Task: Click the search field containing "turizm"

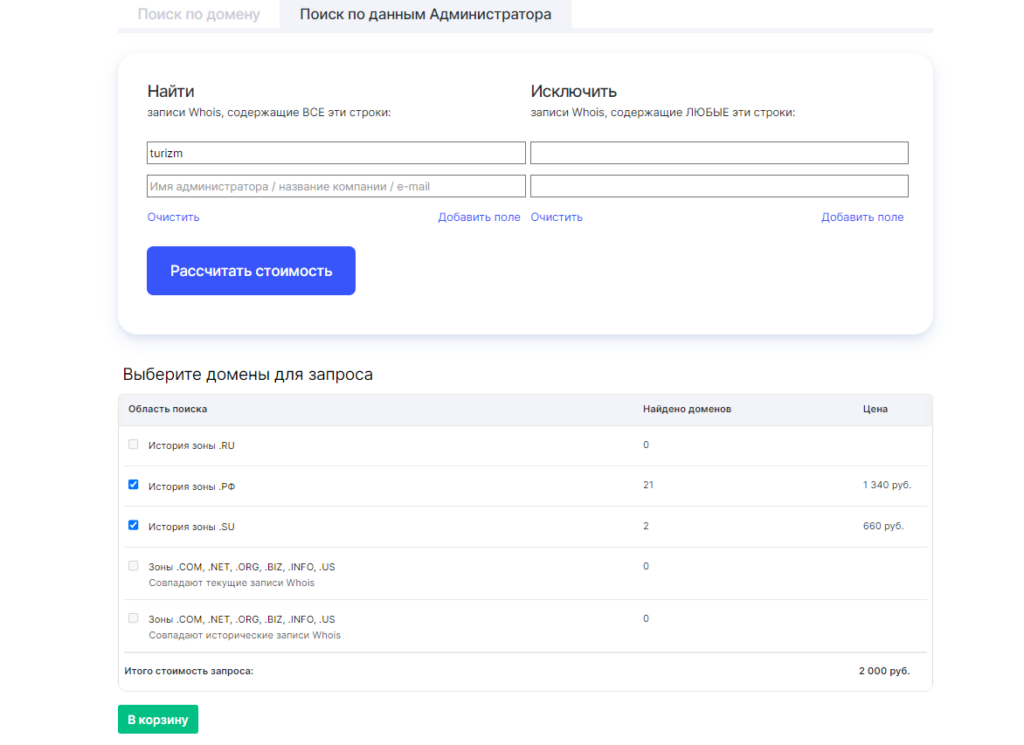Action: click(336, 153)
